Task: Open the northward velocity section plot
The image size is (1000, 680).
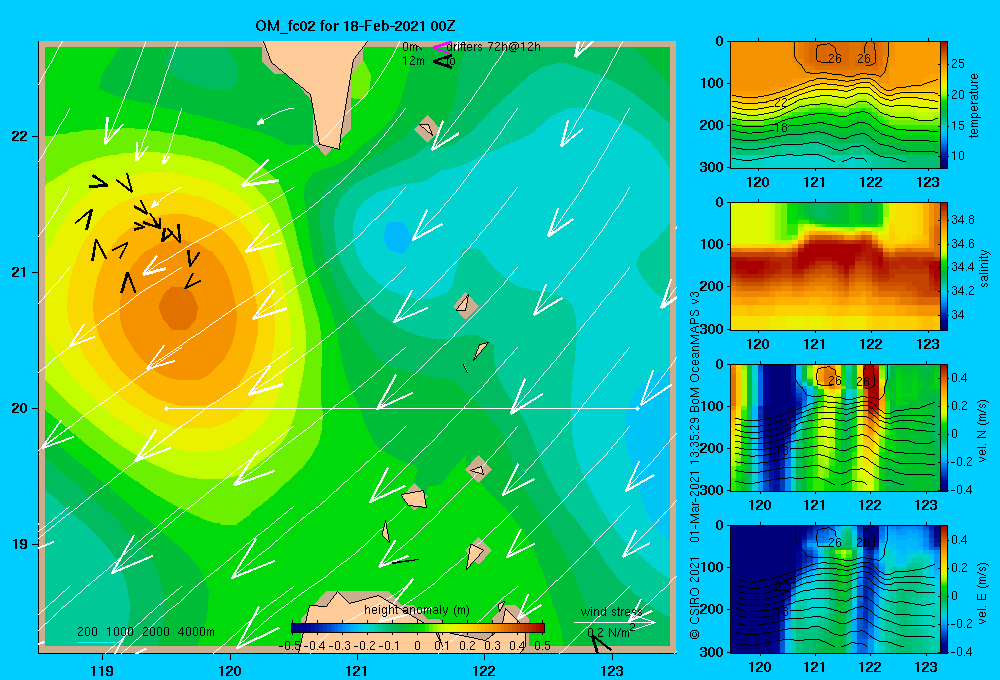Action: (x=835, y=428)
